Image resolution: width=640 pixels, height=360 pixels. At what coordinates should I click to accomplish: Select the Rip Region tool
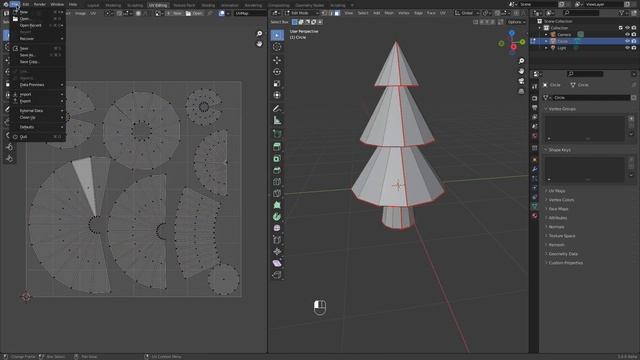pos(277,275)
